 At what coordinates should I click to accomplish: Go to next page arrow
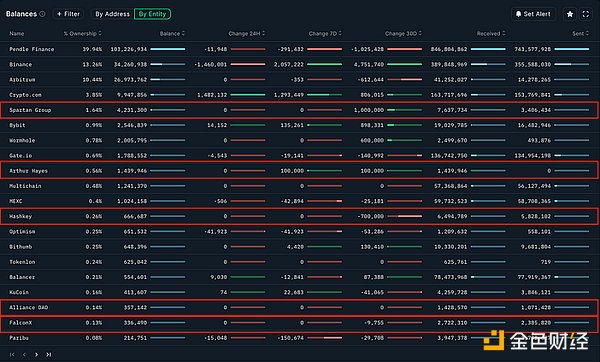[x=36, y=354]
